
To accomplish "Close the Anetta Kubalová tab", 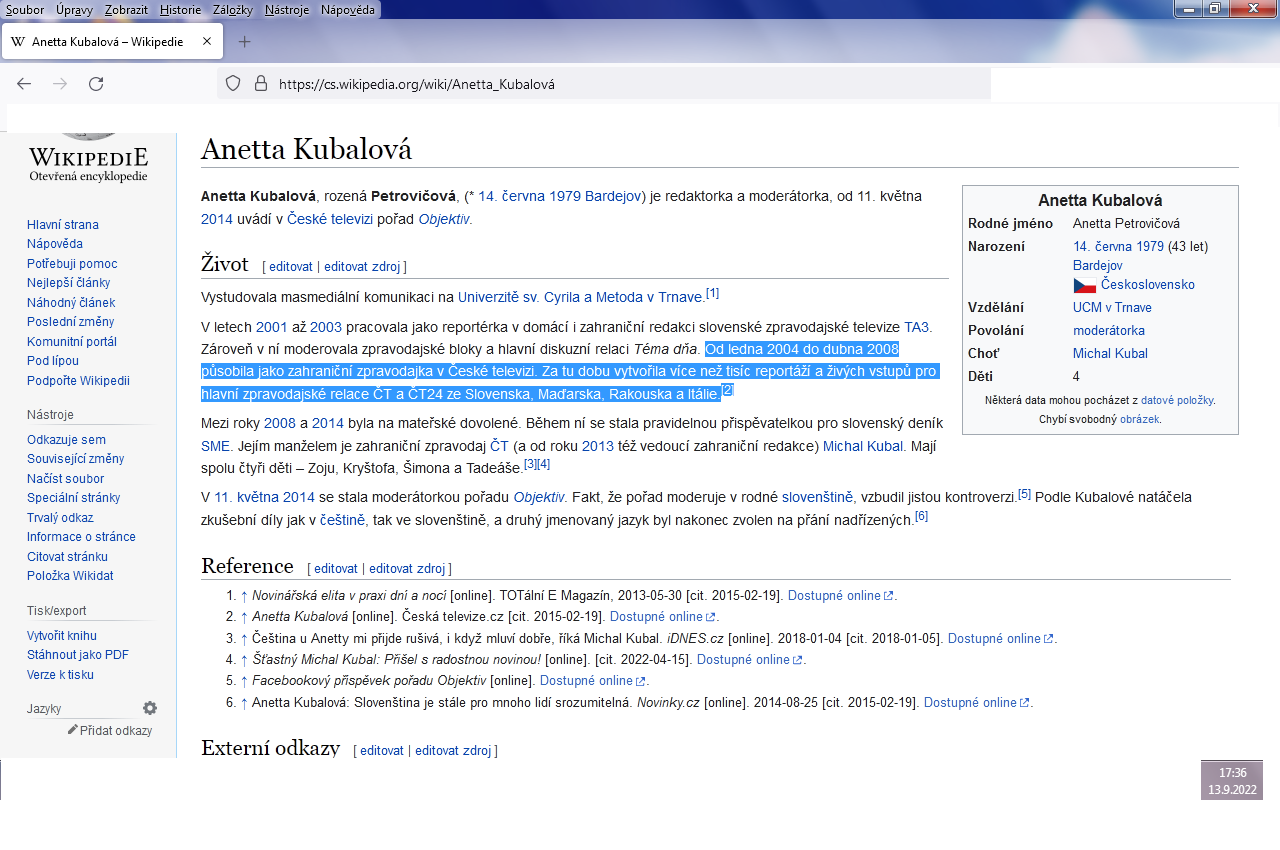I will pyautogui.click(x=206, y=42).
